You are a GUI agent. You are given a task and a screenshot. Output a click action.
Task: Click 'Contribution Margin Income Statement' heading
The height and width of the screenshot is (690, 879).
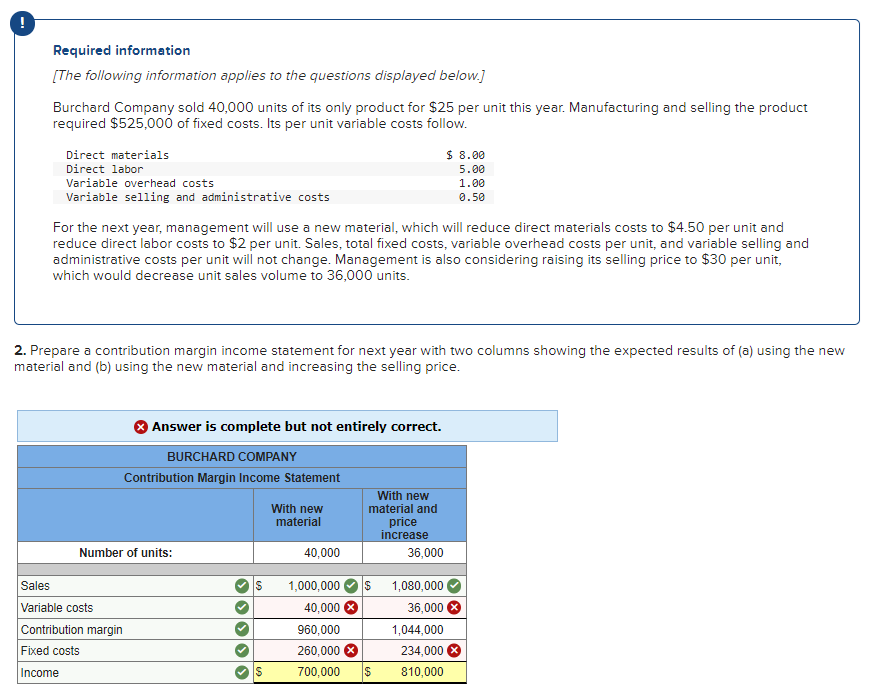tap(232, 478)
